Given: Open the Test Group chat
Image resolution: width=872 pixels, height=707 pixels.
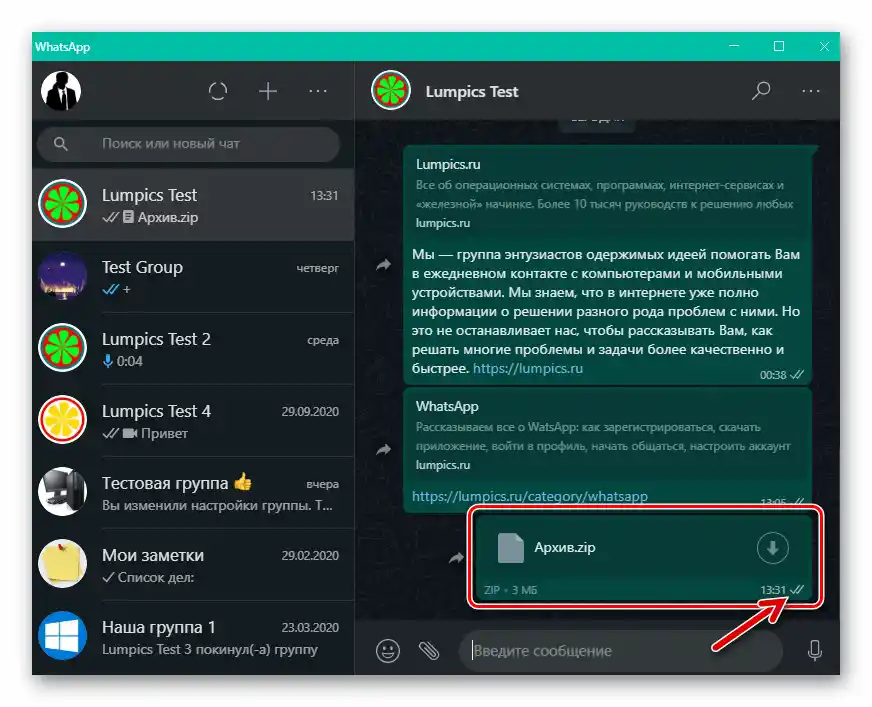Looking at the screenshot, I should (x=193, y=277).
